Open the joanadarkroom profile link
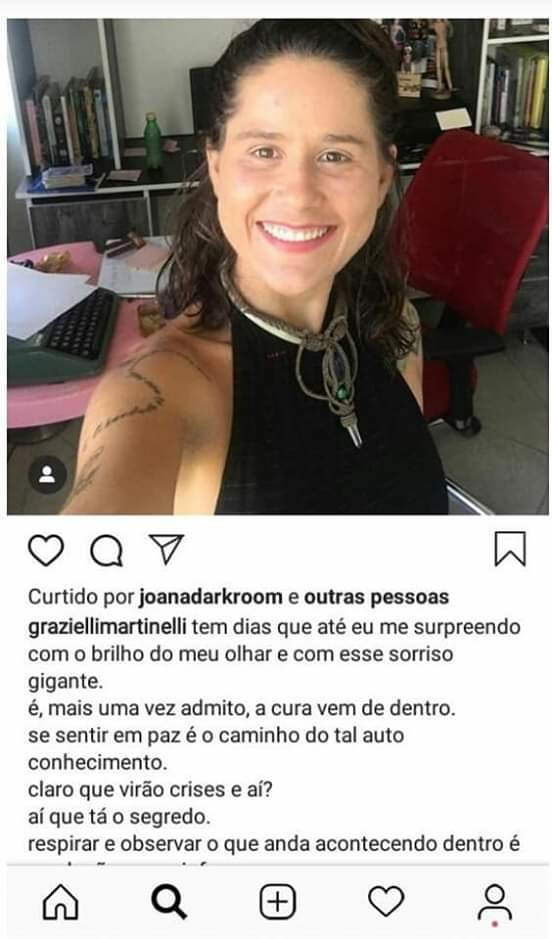 coord(211,597)
